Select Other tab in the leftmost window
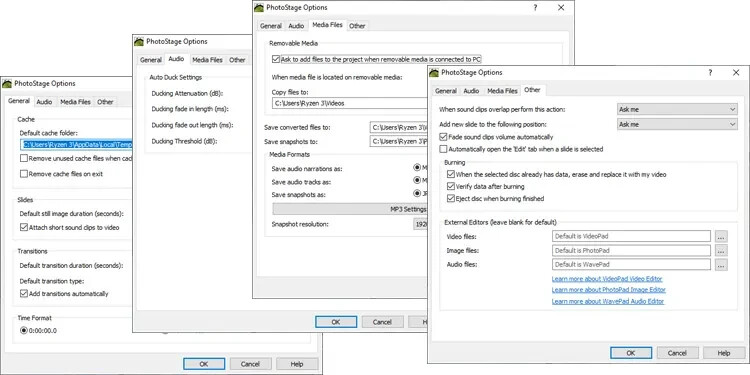 pyautogui.click(x=105, y=102)
